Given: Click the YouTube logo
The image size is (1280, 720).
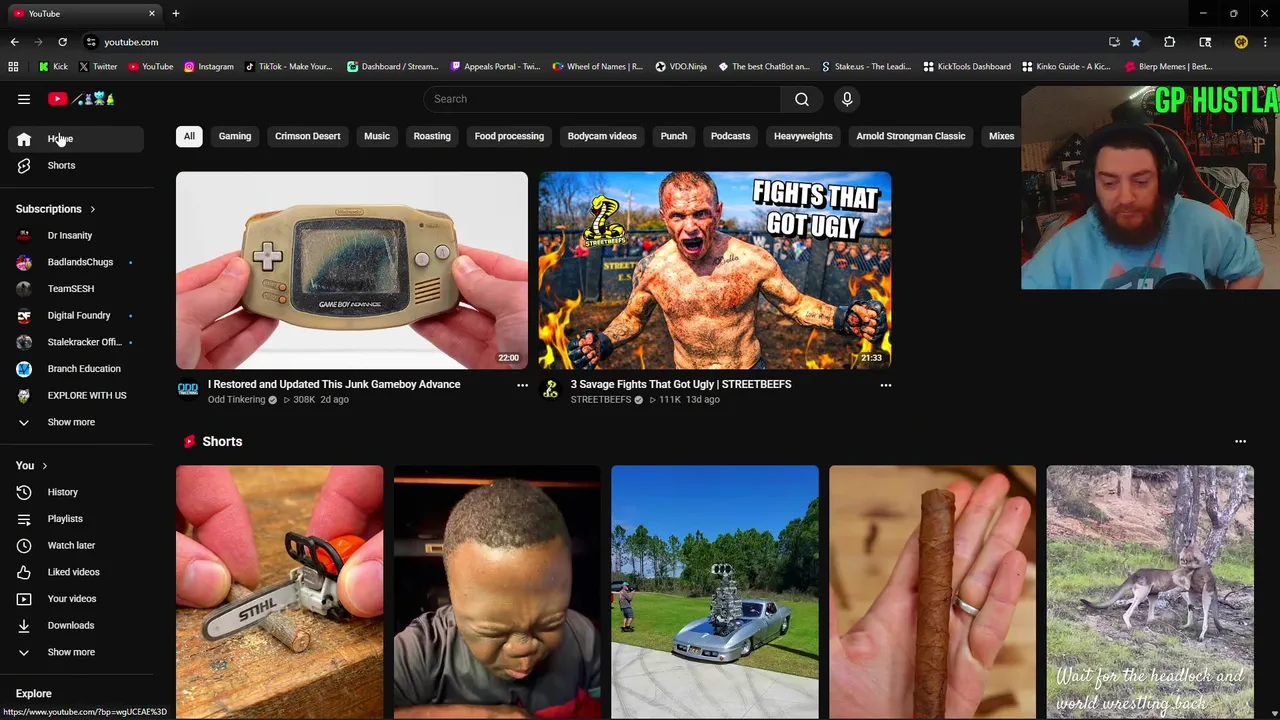Looking at the screenshot, I should coord(82,99).
